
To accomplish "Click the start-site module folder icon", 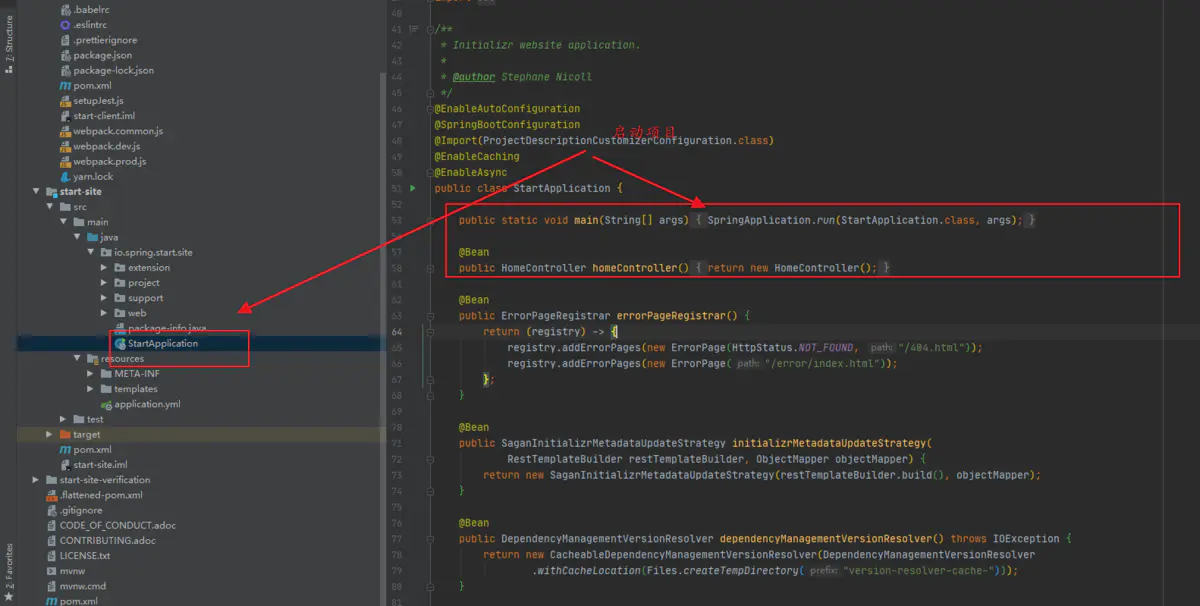I will click(52, 192).
